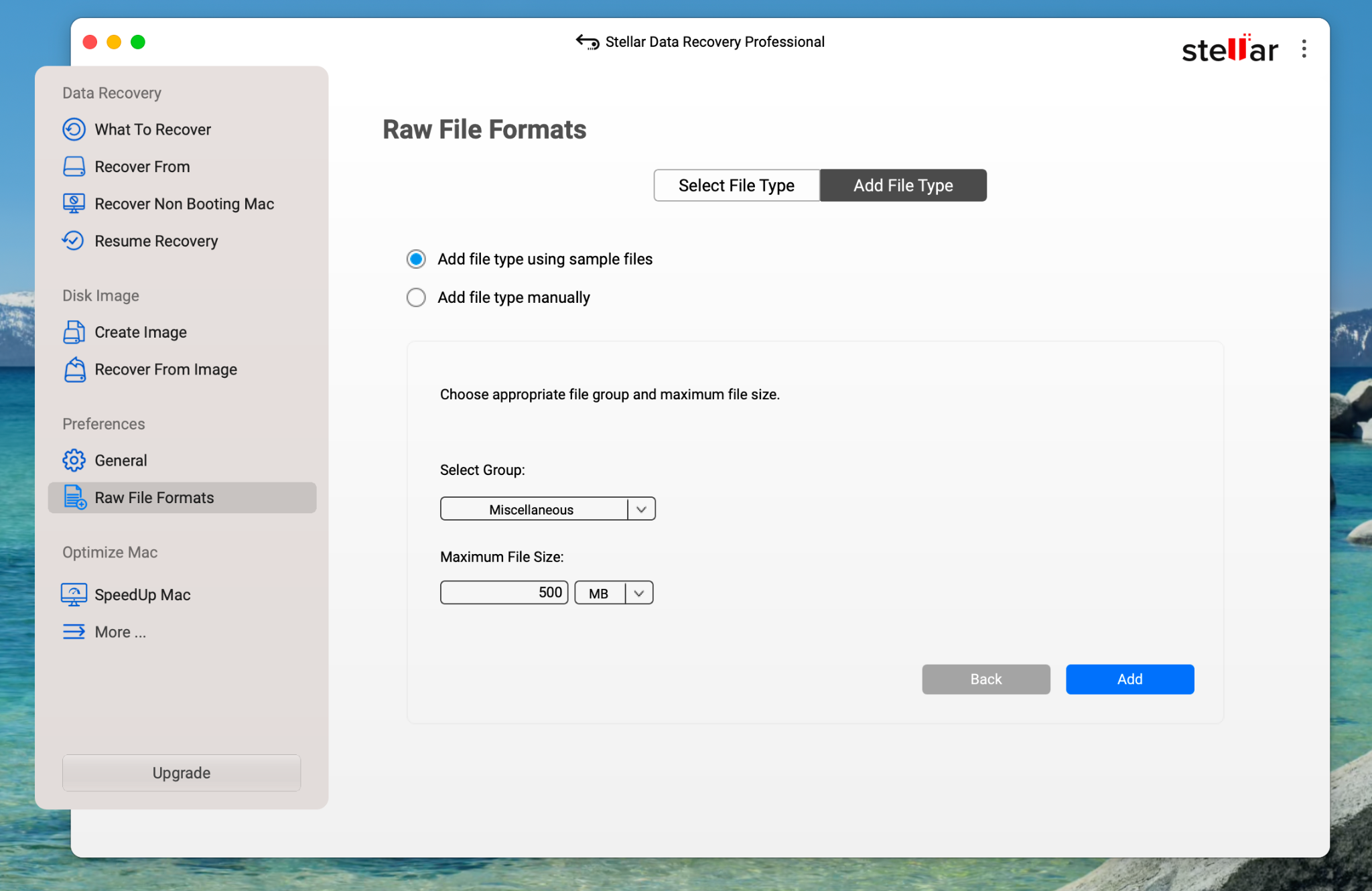Click the Raw File Formats heading

[x=484, y=129]
